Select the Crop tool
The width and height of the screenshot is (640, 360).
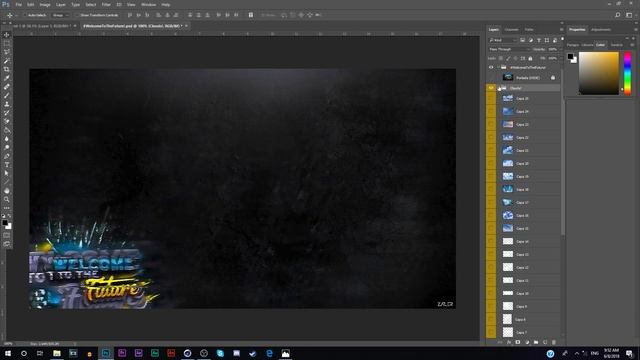pyautogui.click(x=7, y=69)
